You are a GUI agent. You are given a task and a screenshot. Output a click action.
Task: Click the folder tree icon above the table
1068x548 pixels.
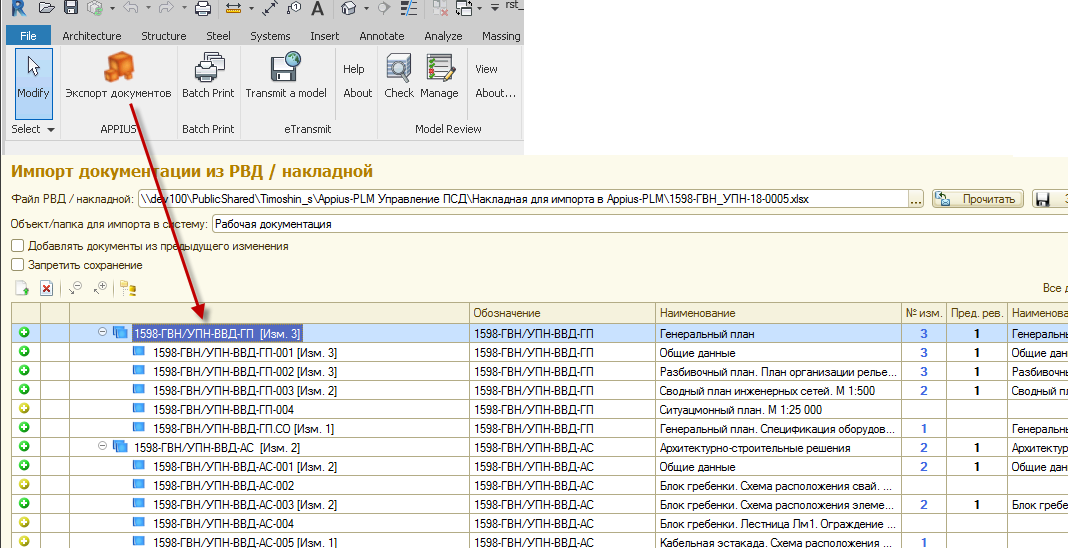click(128, 288)
